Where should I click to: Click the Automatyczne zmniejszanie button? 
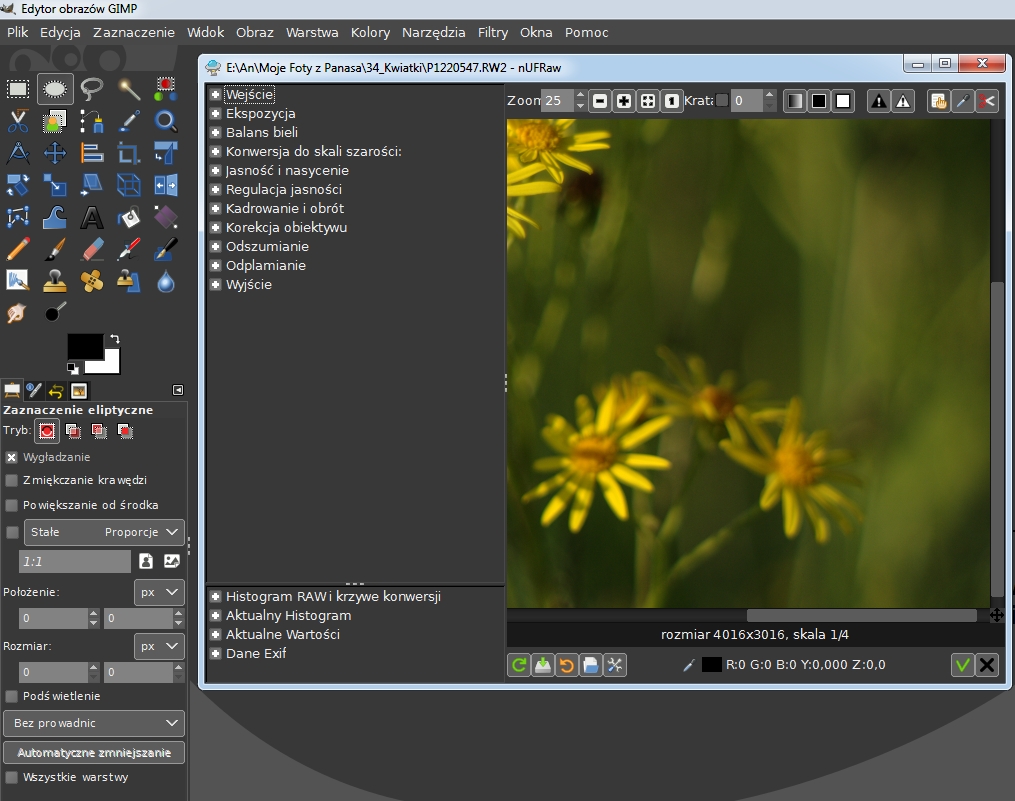click(94, 752)
